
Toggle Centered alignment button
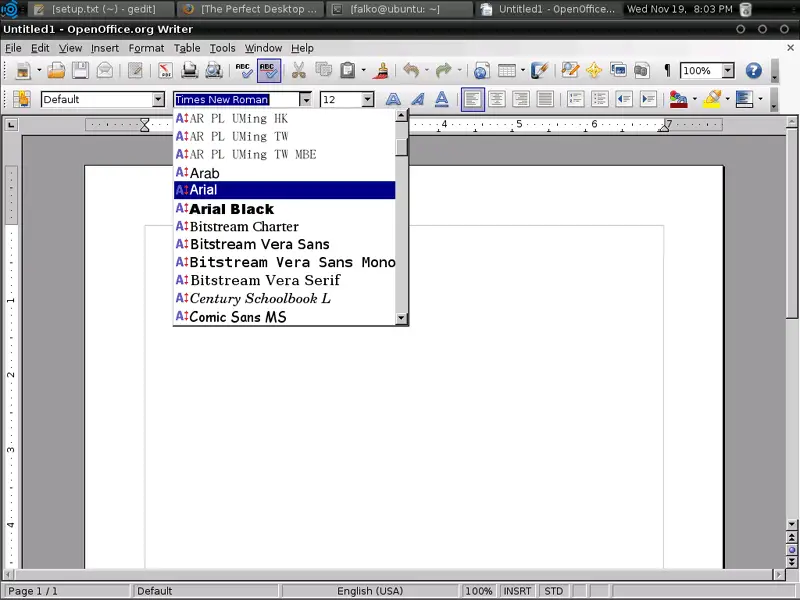497,99
